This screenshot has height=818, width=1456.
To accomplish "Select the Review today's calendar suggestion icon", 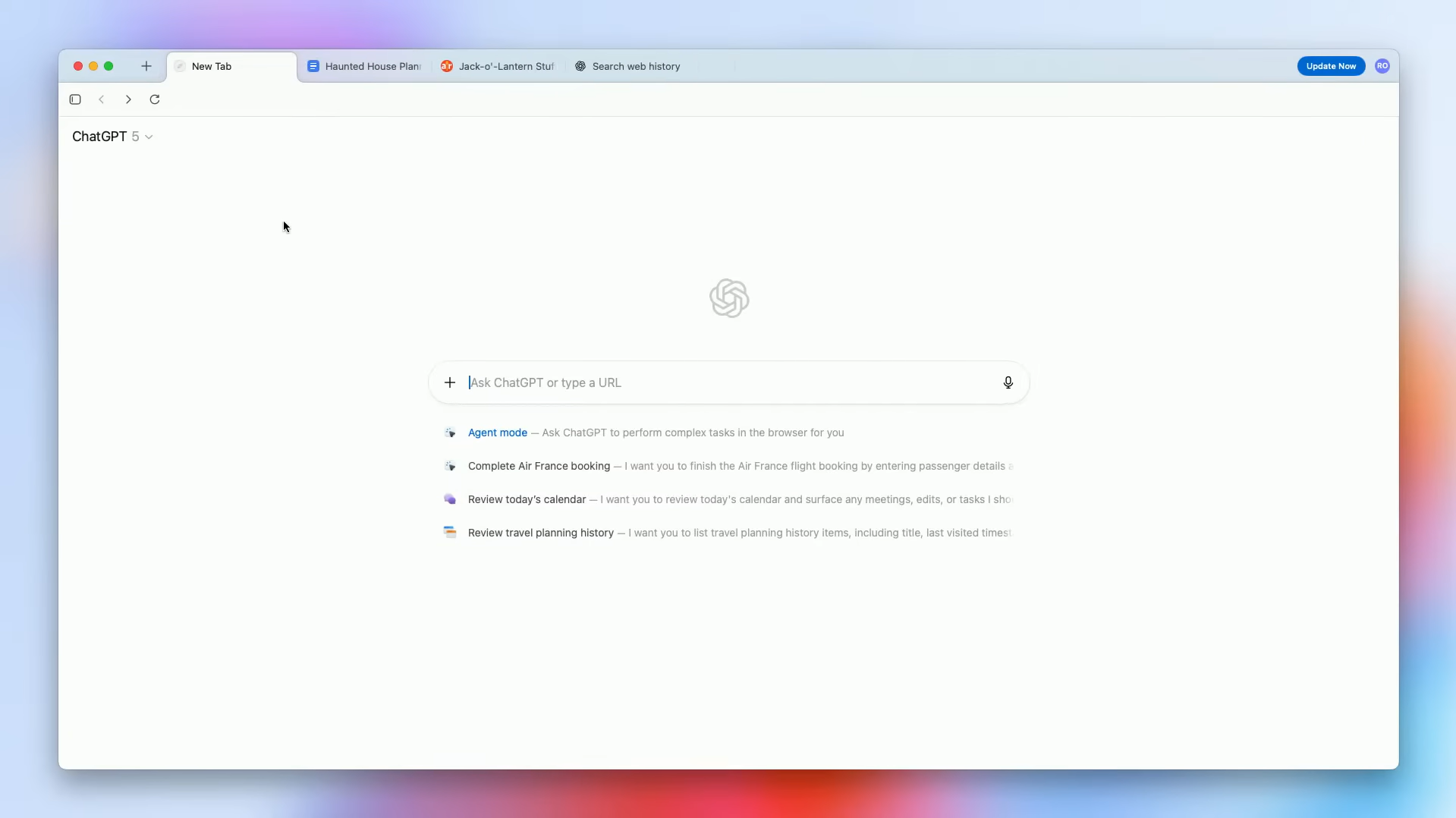I will pos(450,499).
